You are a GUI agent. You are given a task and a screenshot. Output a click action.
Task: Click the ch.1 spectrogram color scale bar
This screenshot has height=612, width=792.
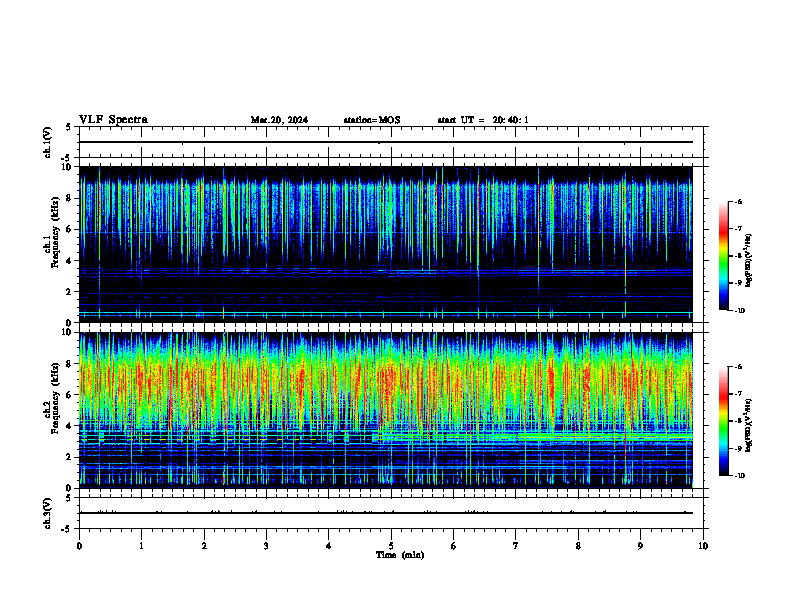point(724,256)
